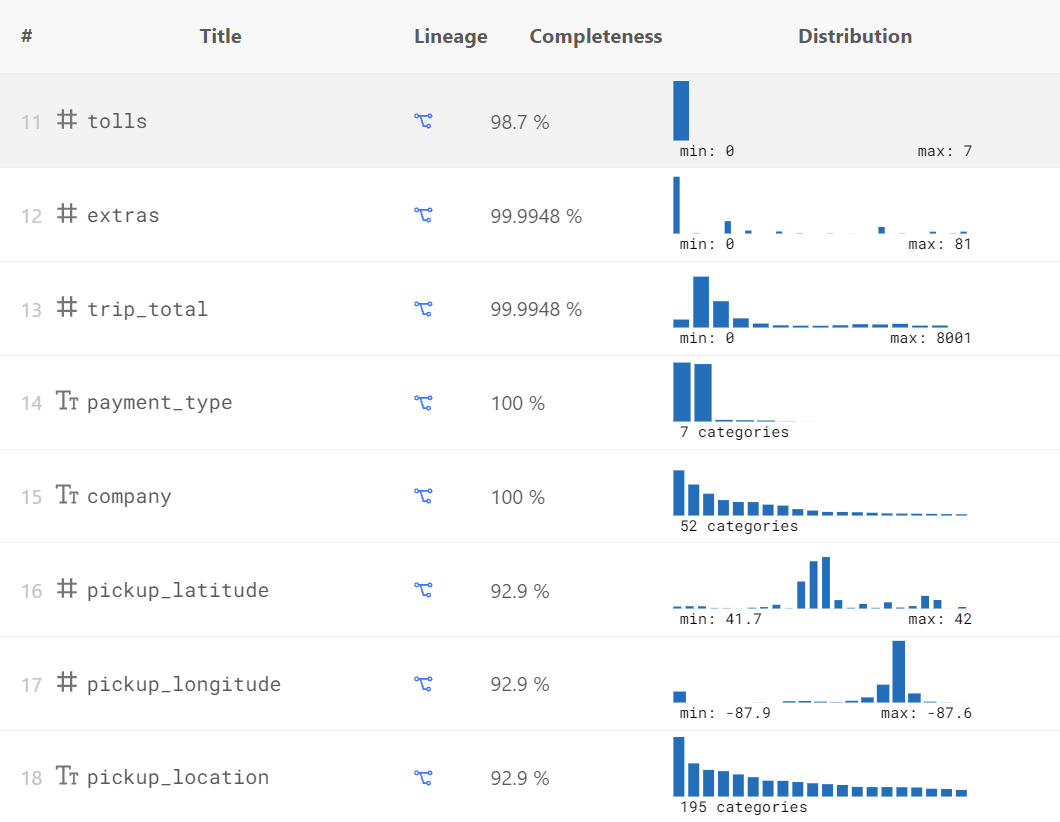
Task: Click the numeric type icon beside trip_total
Action: pyautogui.click(x=66, y=309)
